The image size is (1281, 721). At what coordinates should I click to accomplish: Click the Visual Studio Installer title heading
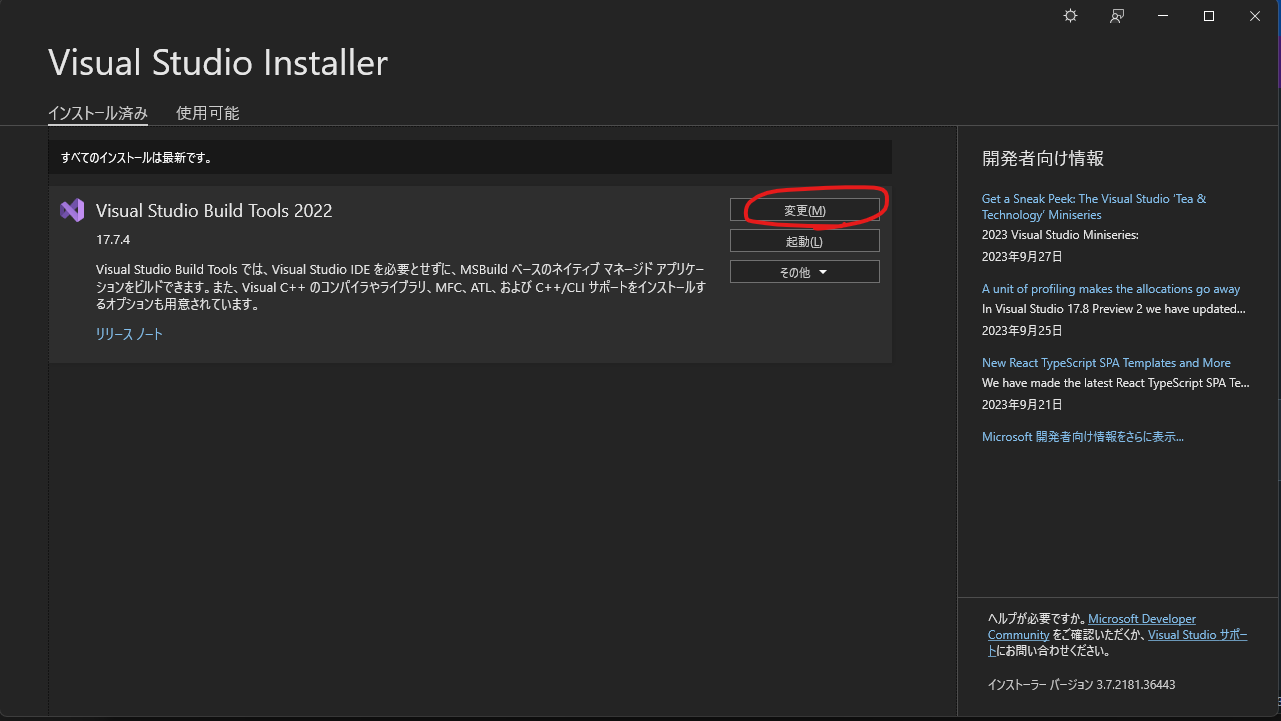click(x=218, y=63)
